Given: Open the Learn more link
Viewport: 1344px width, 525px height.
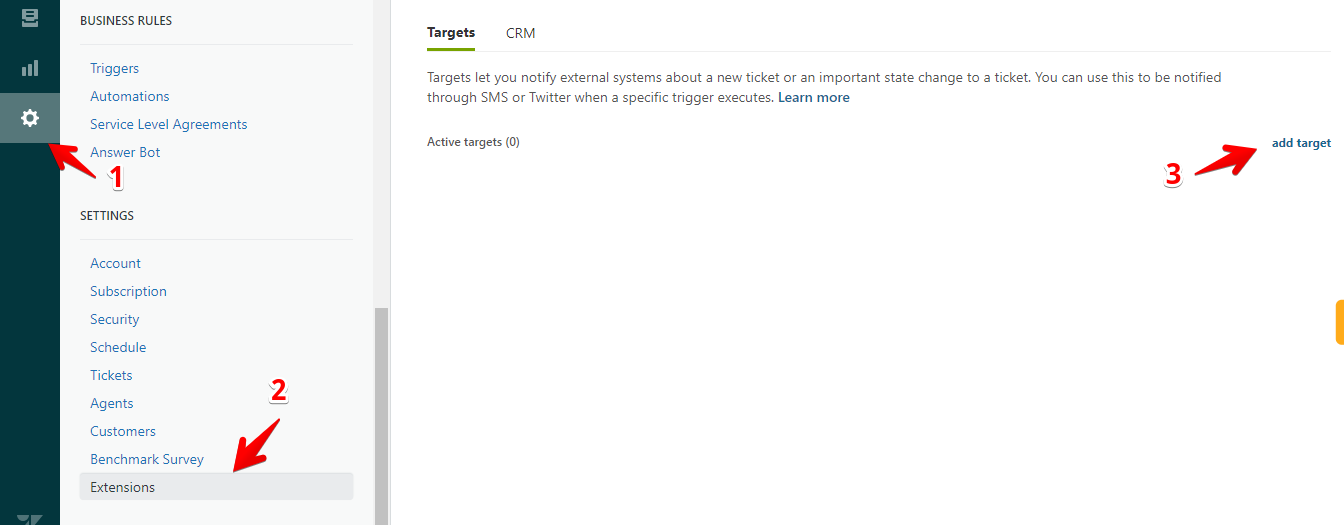Looking at the screenshot, I should pyautogui.click(x=813, y=97).
